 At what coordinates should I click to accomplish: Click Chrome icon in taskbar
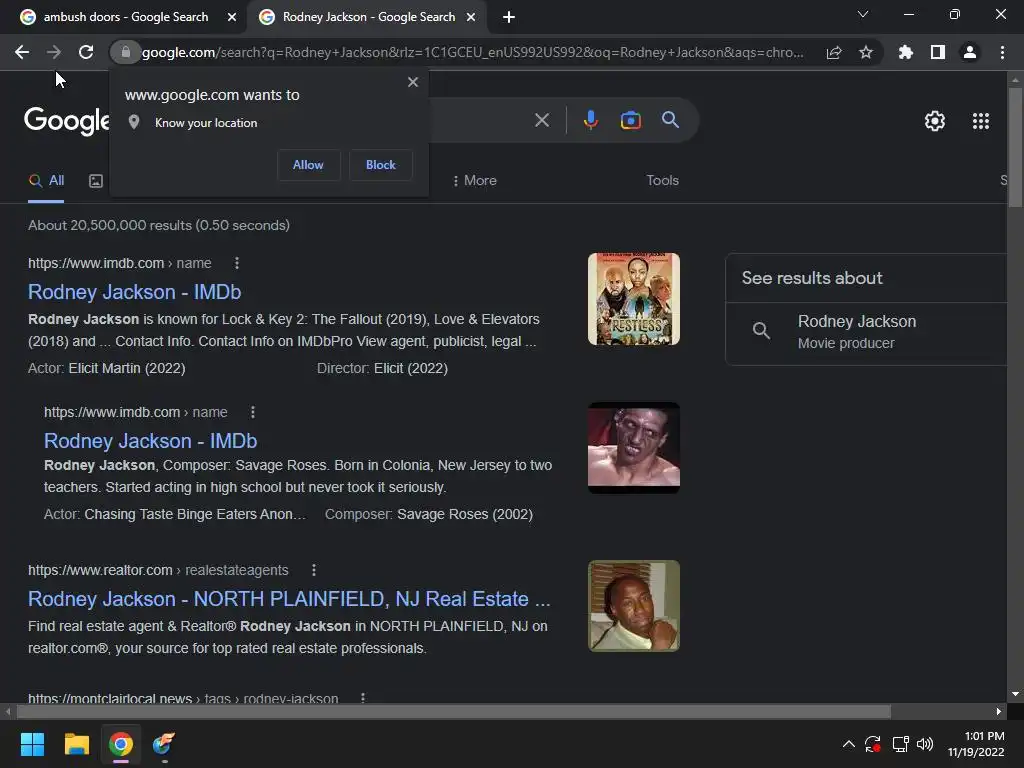coord(121,744)
